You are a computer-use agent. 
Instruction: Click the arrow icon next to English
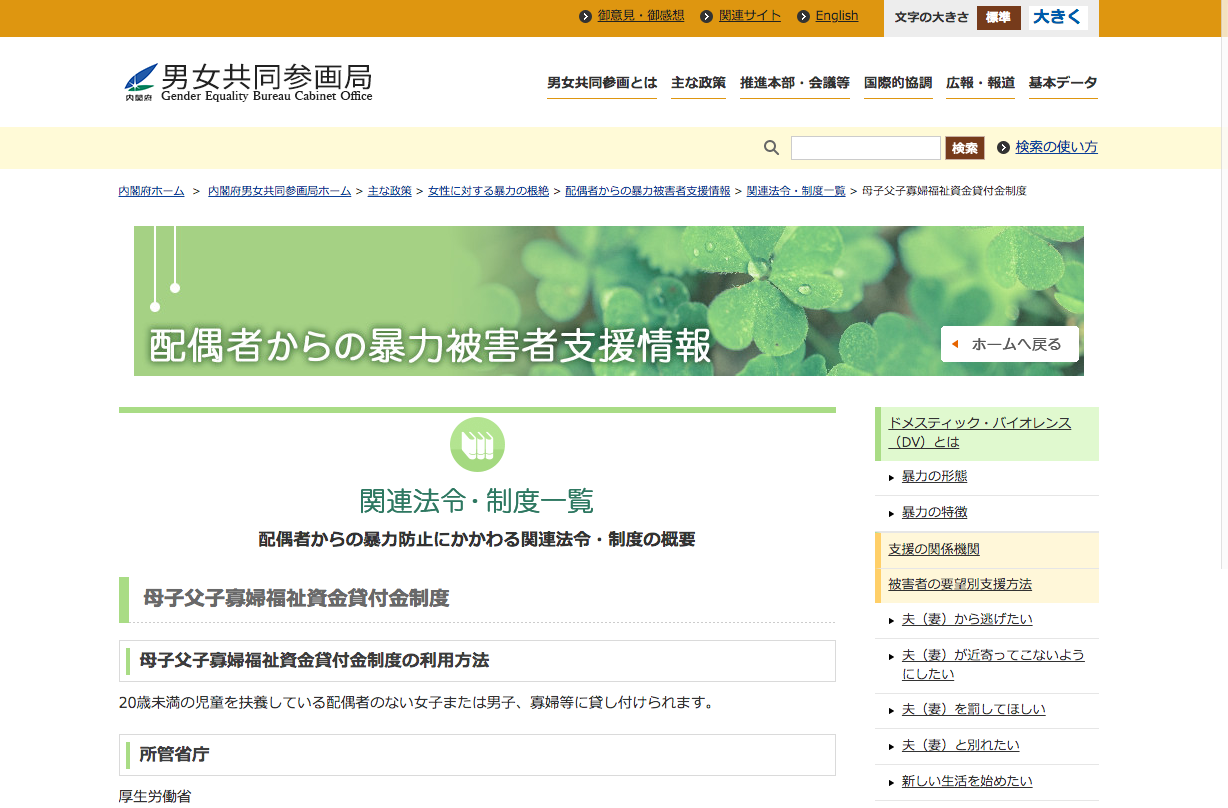[803, 16]
